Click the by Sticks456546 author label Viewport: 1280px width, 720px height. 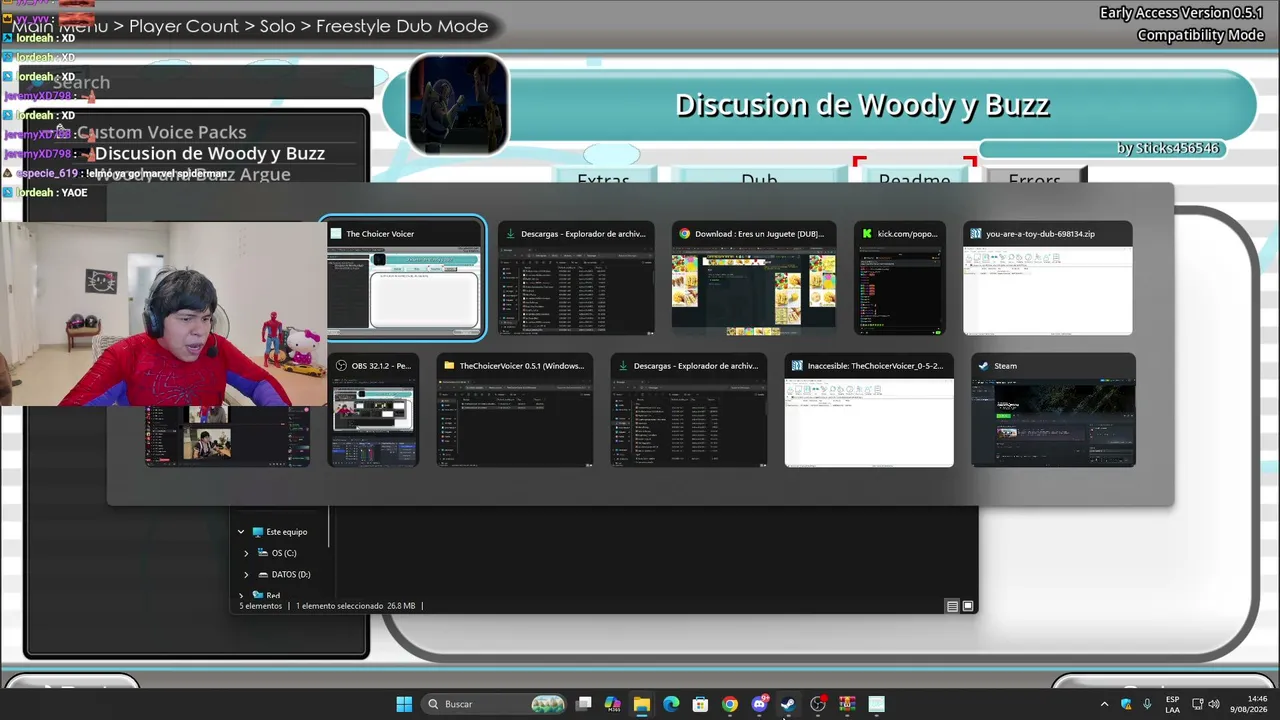1168,148
